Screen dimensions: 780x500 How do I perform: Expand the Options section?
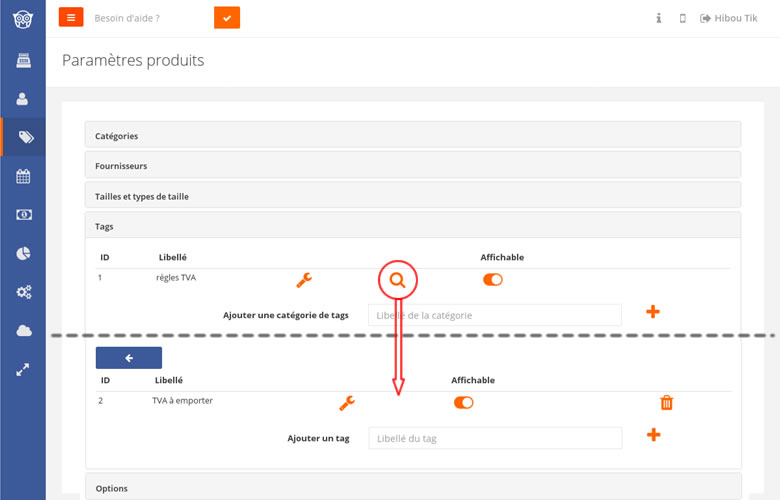click(x=413, y=487)
